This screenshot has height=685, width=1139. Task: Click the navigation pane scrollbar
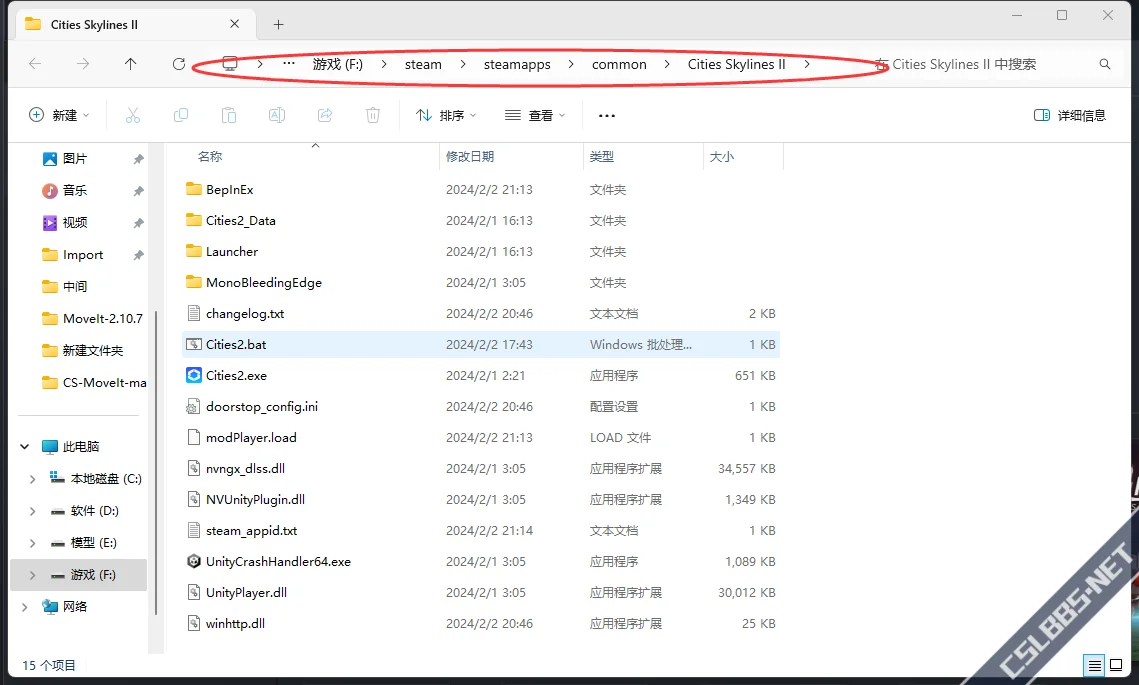155,461
